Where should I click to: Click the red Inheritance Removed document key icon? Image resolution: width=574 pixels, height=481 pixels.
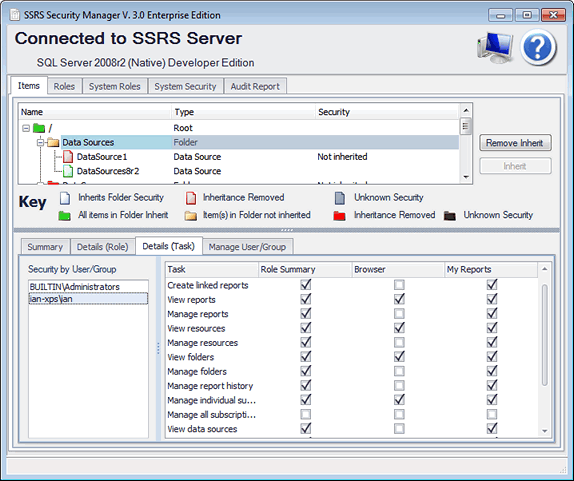[x=191, y=198]
